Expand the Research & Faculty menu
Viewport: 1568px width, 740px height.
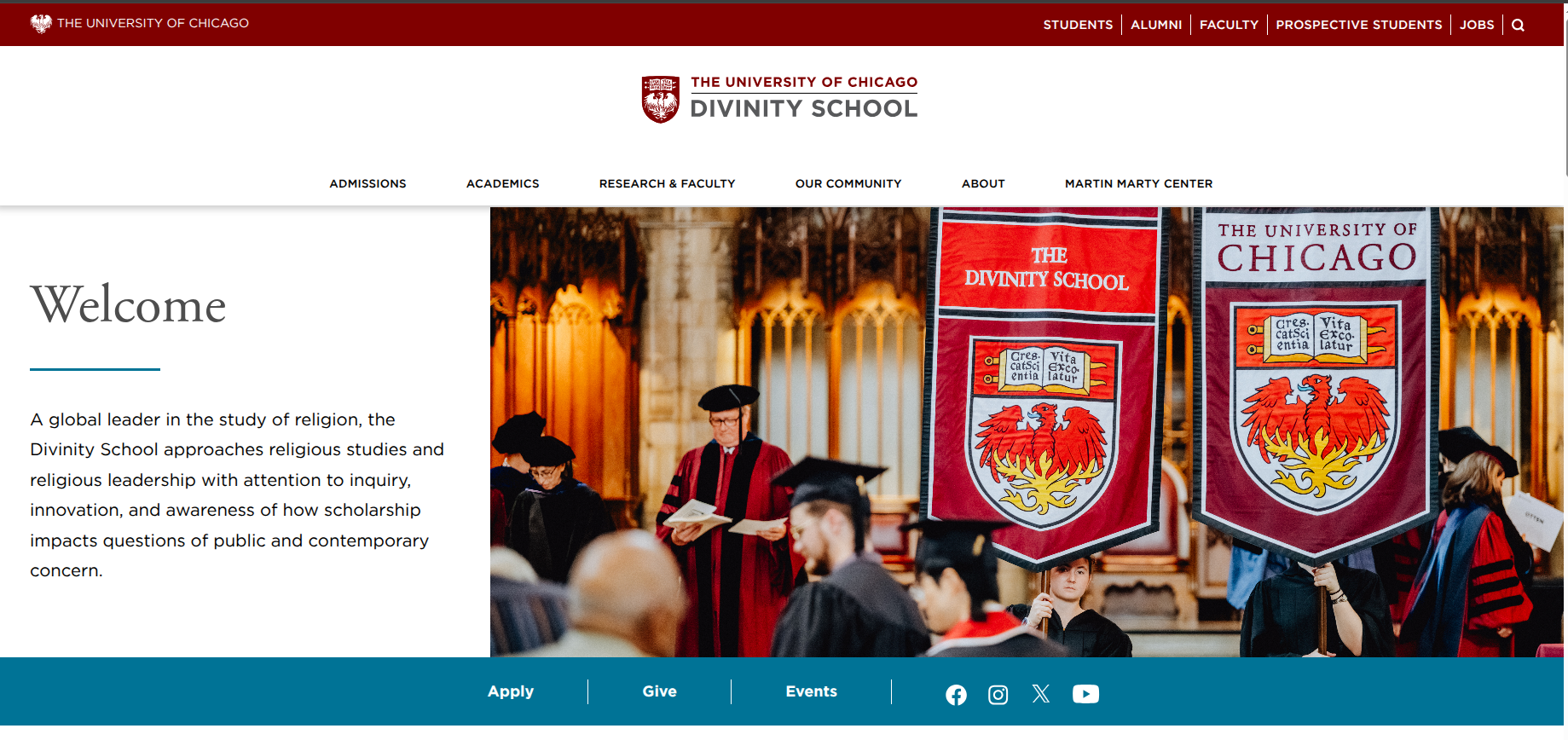pos(667,183)
